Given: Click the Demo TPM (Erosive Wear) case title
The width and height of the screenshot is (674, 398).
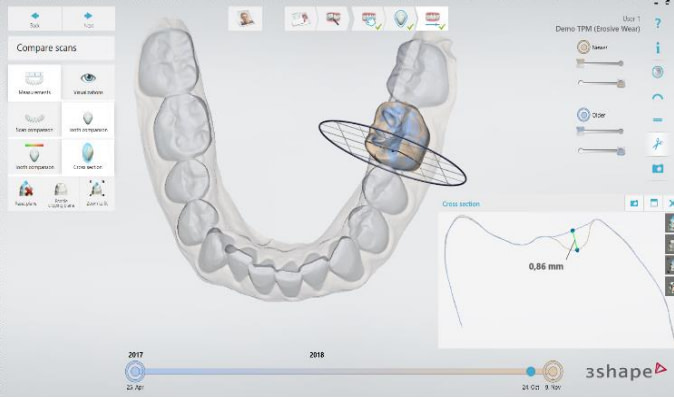Looking at the screenshot, I should [x=597, y=29].
